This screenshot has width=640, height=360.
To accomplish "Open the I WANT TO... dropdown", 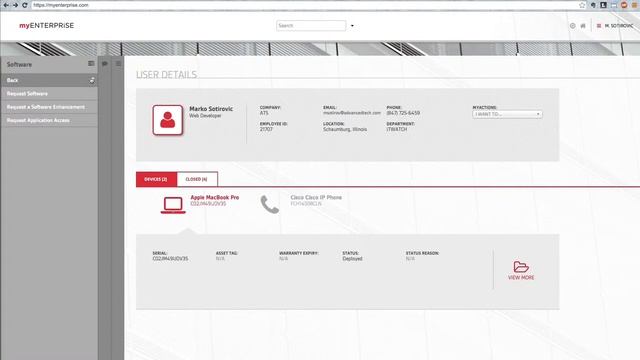I will (507, 114).
